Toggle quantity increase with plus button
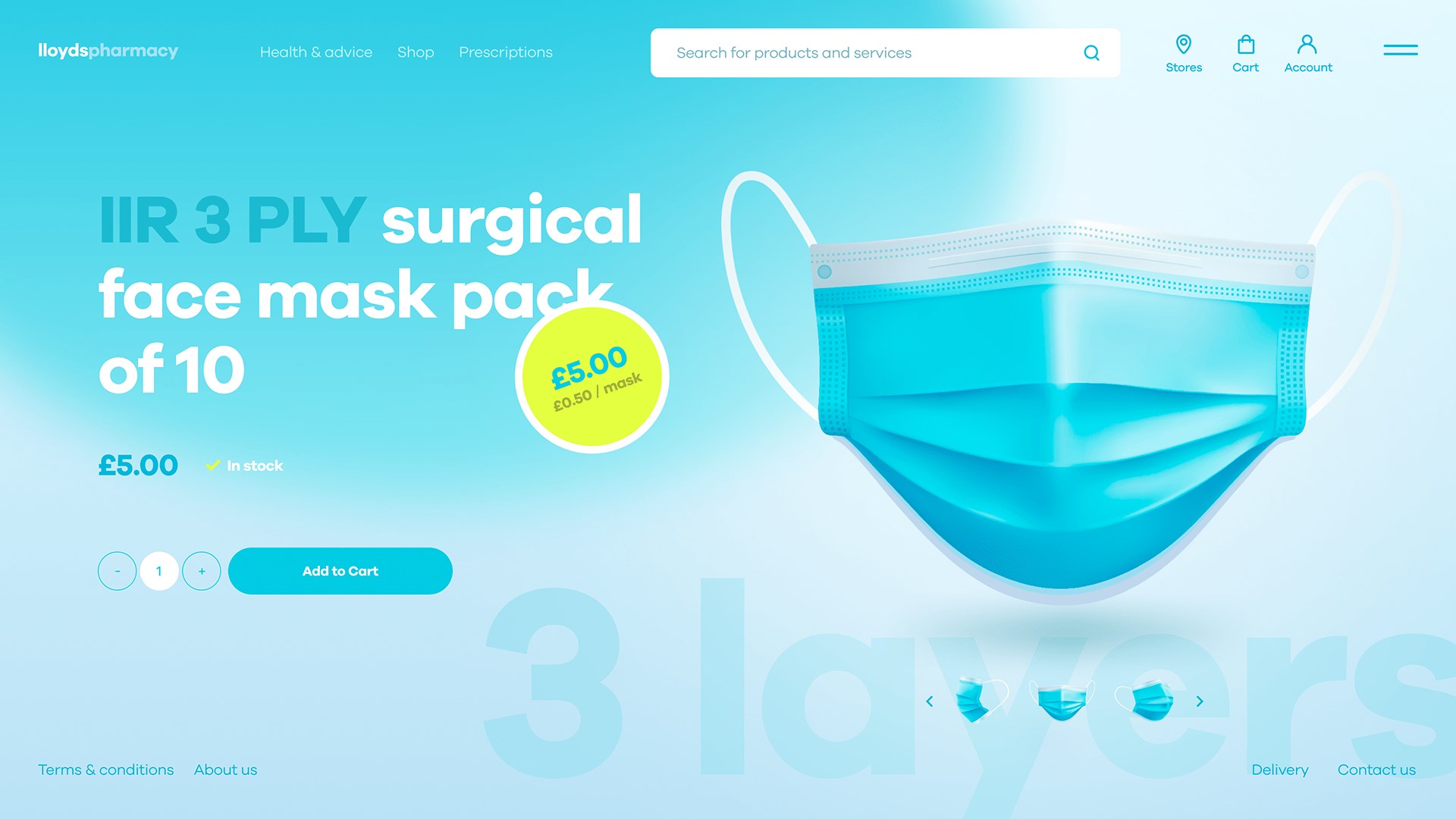 [201, 570]
